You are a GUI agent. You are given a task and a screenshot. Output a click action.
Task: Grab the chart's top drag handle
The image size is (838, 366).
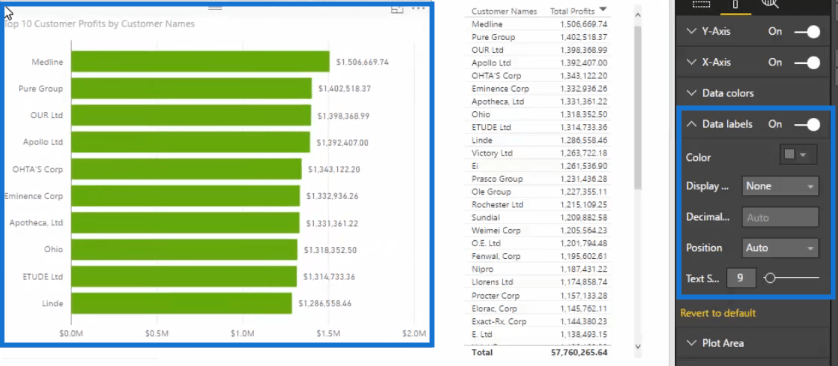(215, 7)
